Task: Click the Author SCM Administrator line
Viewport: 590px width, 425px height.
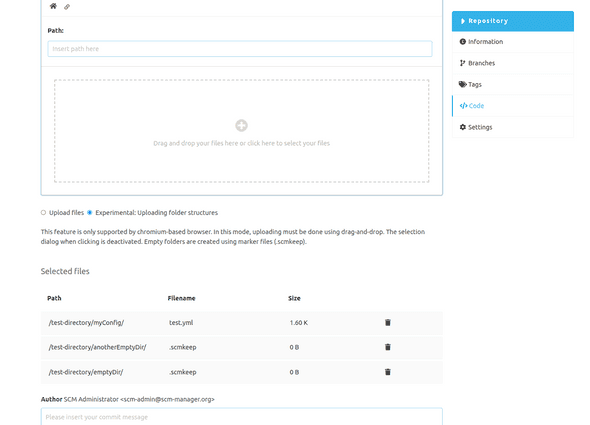Action: 128,399
